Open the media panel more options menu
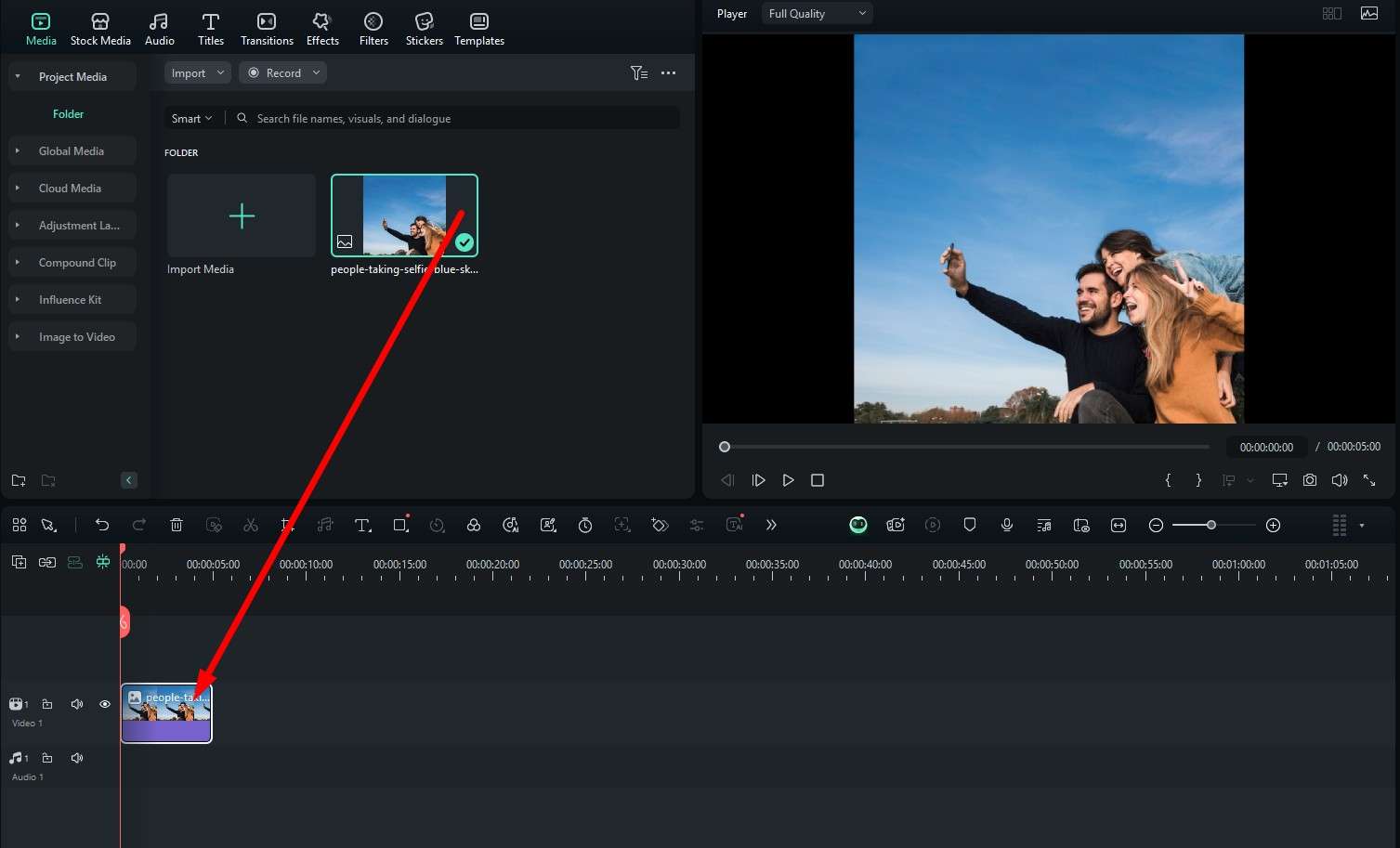1400x848 pixels. pos(668,72)
